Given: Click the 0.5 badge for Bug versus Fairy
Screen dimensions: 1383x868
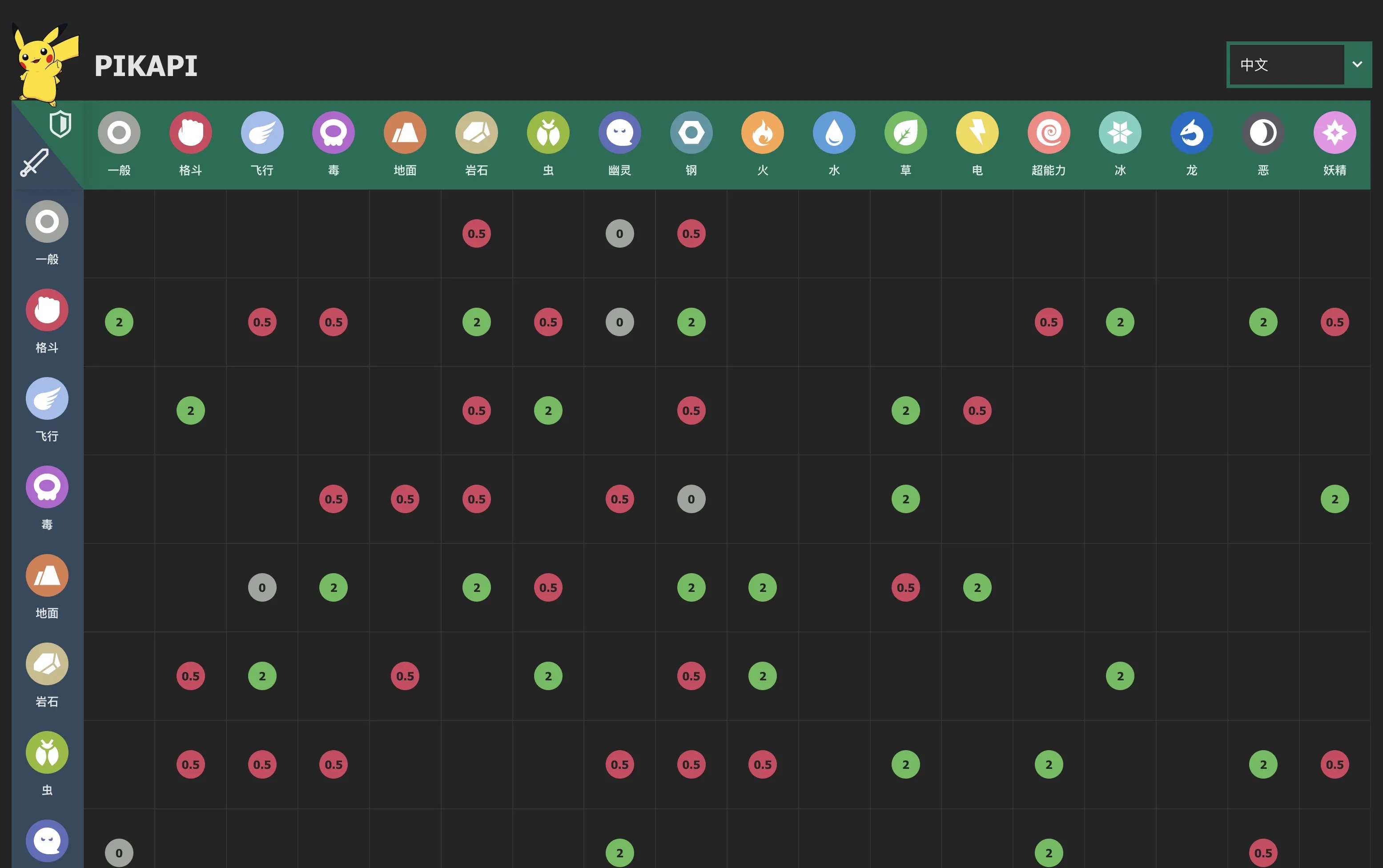Looking at the screenshot, I should (x=1335, y=764).
